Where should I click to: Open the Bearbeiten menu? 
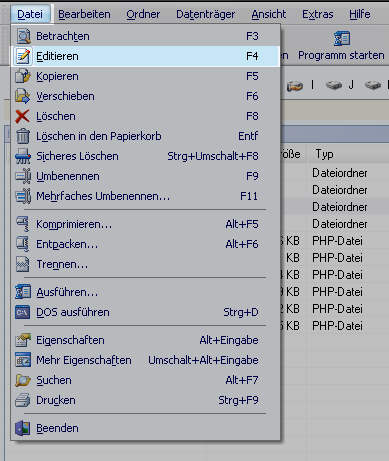84,14
